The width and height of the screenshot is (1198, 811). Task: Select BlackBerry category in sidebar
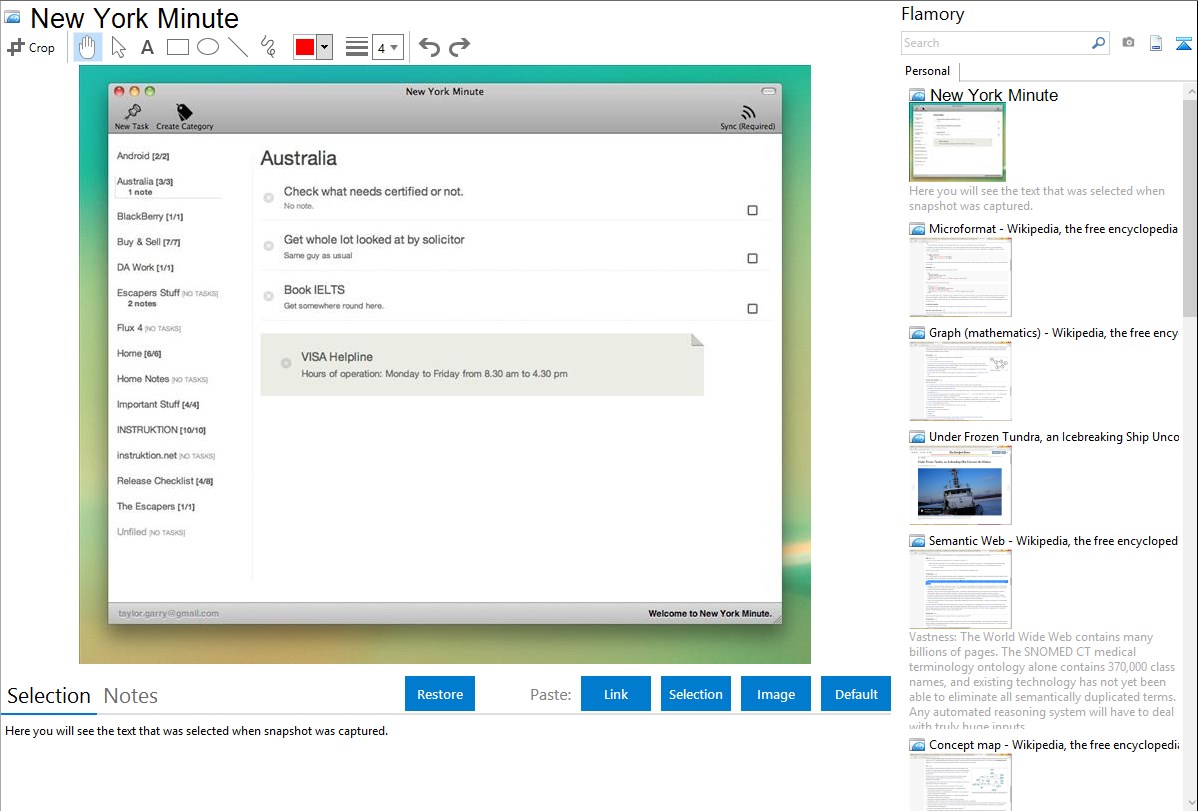(150, 216)
